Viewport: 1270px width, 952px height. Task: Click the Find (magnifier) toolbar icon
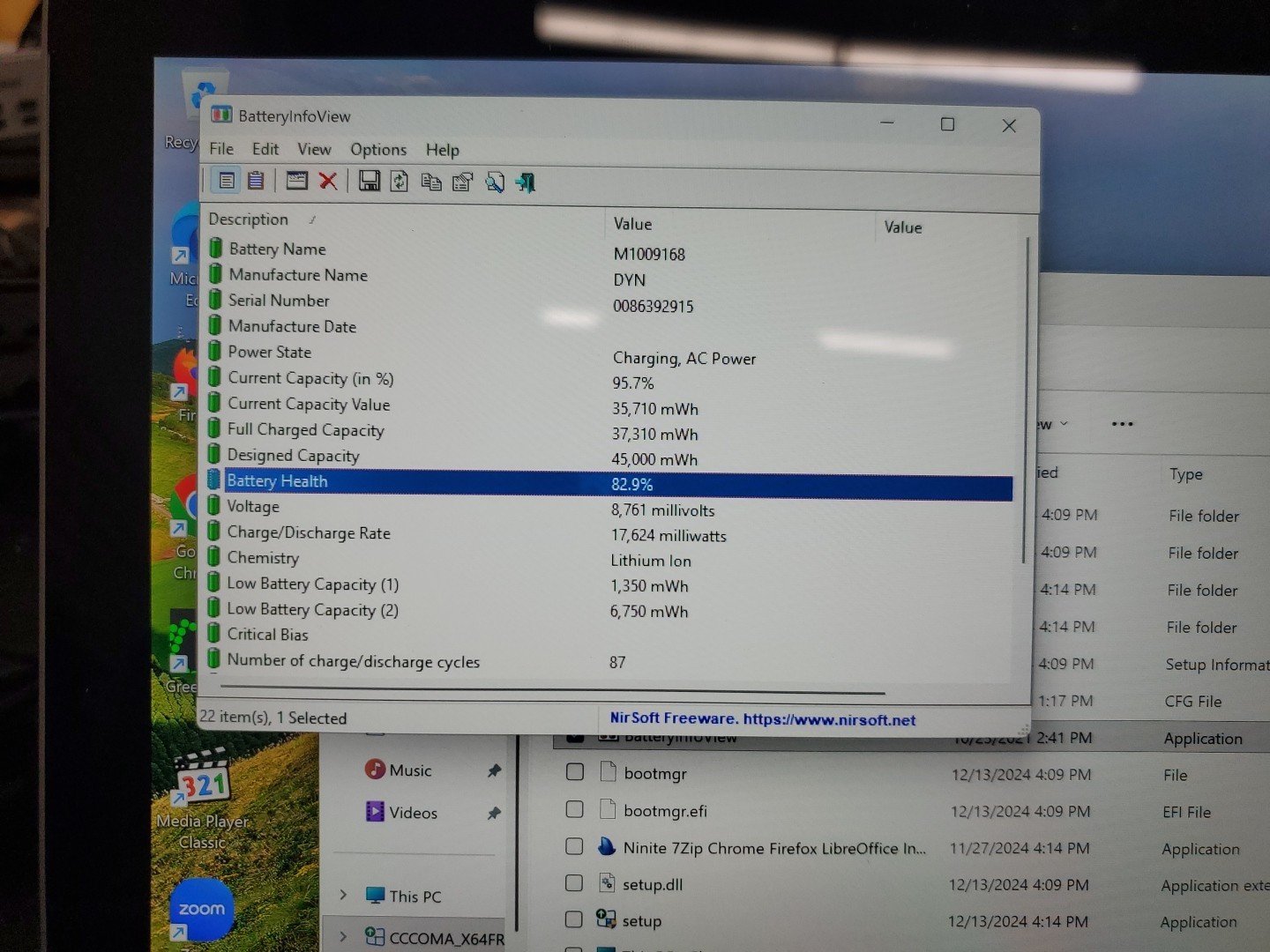coord(495,182)
